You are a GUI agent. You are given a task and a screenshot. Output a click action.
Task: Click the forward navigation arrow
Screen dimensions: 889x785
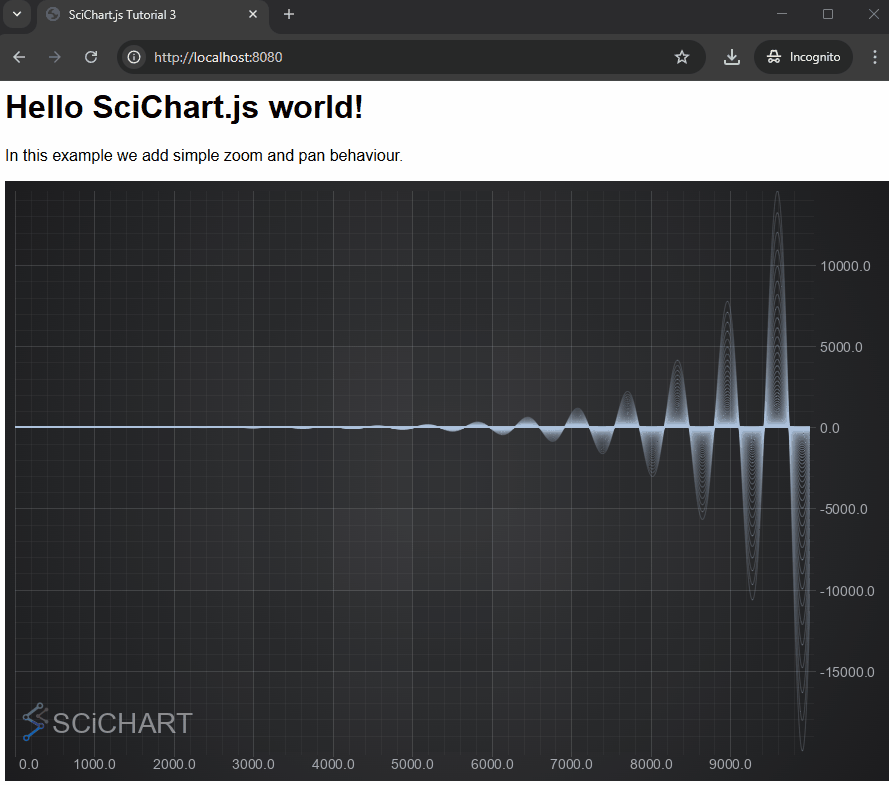tap(54, 57)
